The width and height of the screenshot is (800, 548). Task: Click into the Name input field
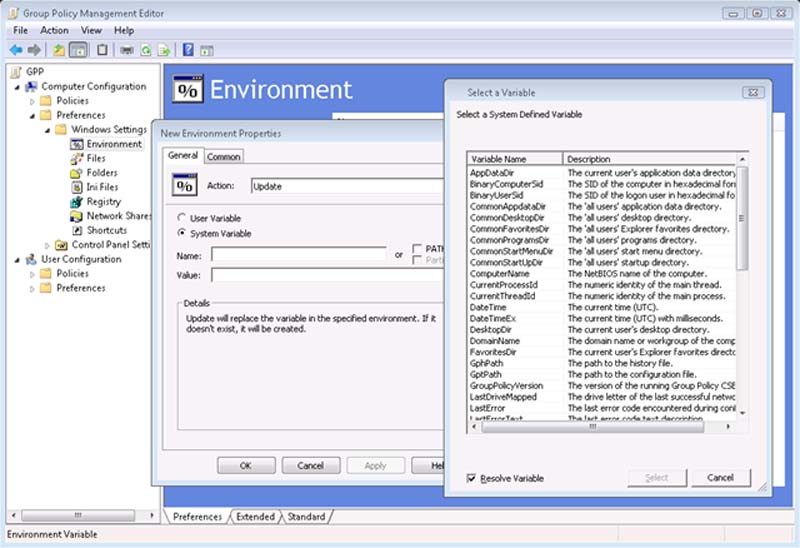point(299,255)
